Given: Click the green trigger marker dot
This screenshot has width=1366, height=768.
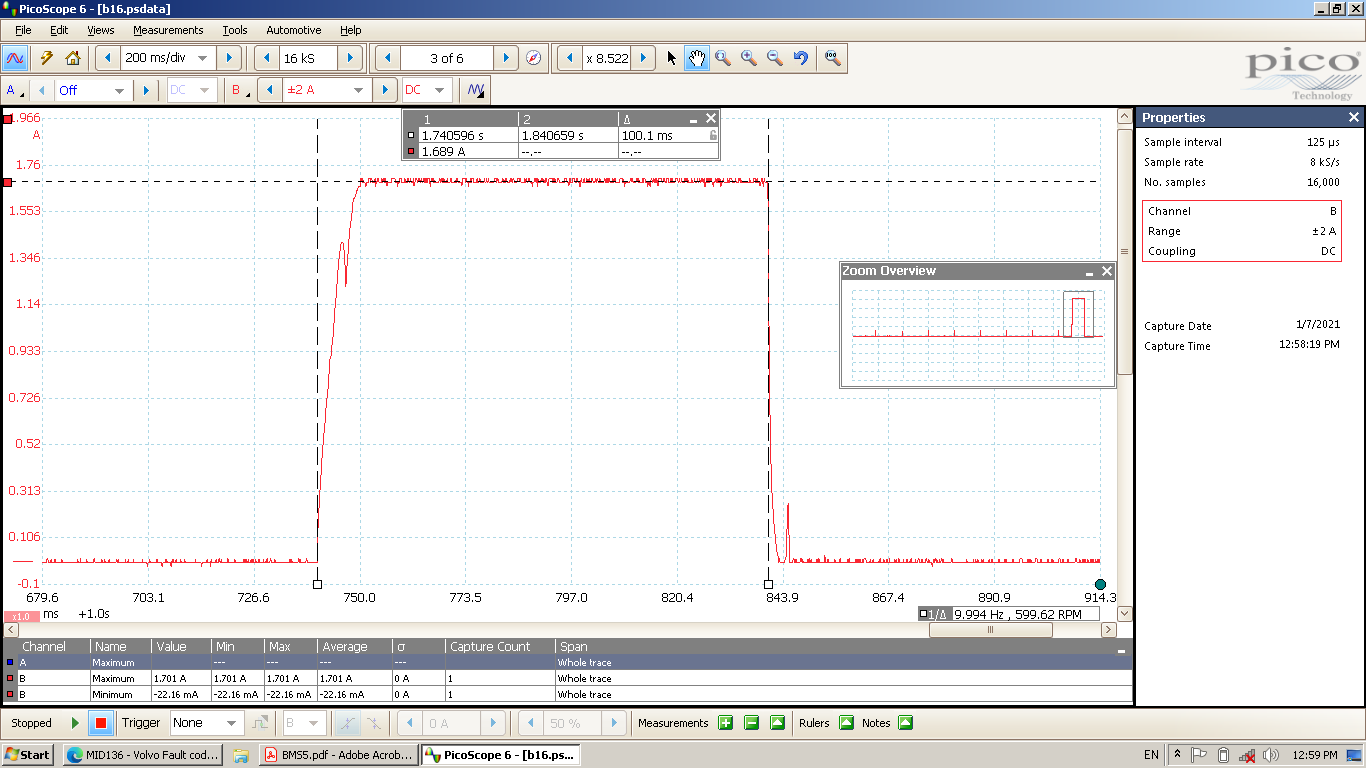Looking at the screenshot, I should (1100, 585).
